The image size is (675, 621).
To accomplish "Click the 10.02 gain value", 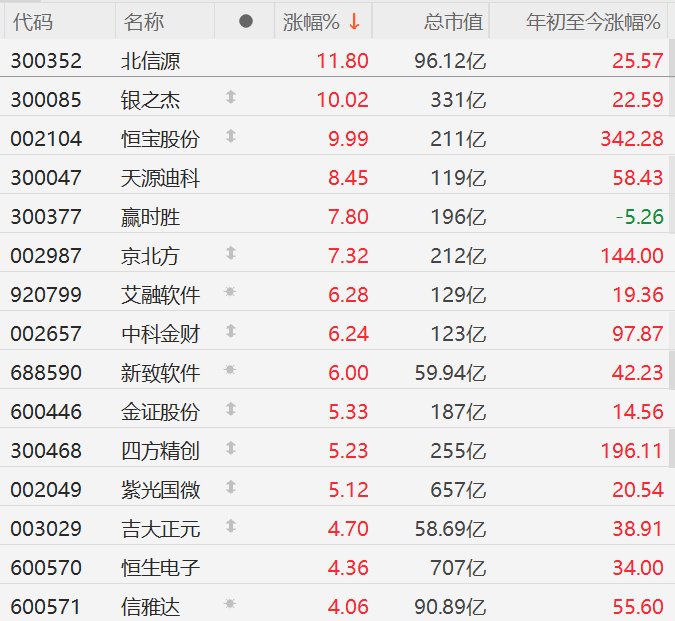I will pyautogui.click(x=343, y=100).
